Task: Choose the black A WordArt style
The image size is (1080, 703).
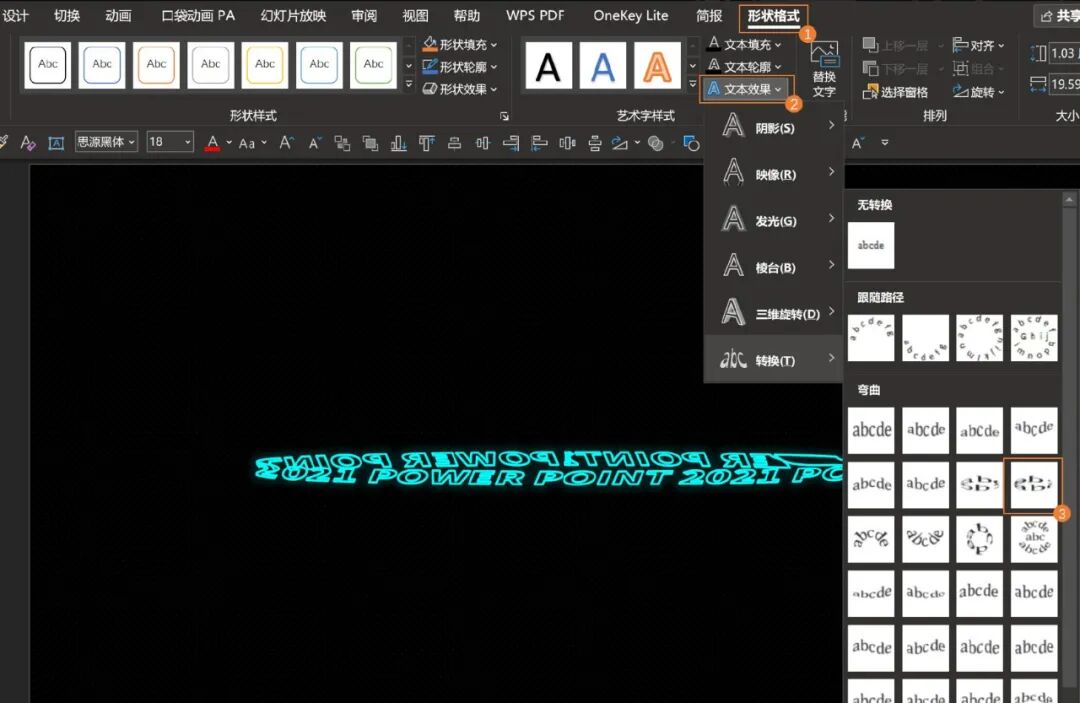Action: coord(548,65)
